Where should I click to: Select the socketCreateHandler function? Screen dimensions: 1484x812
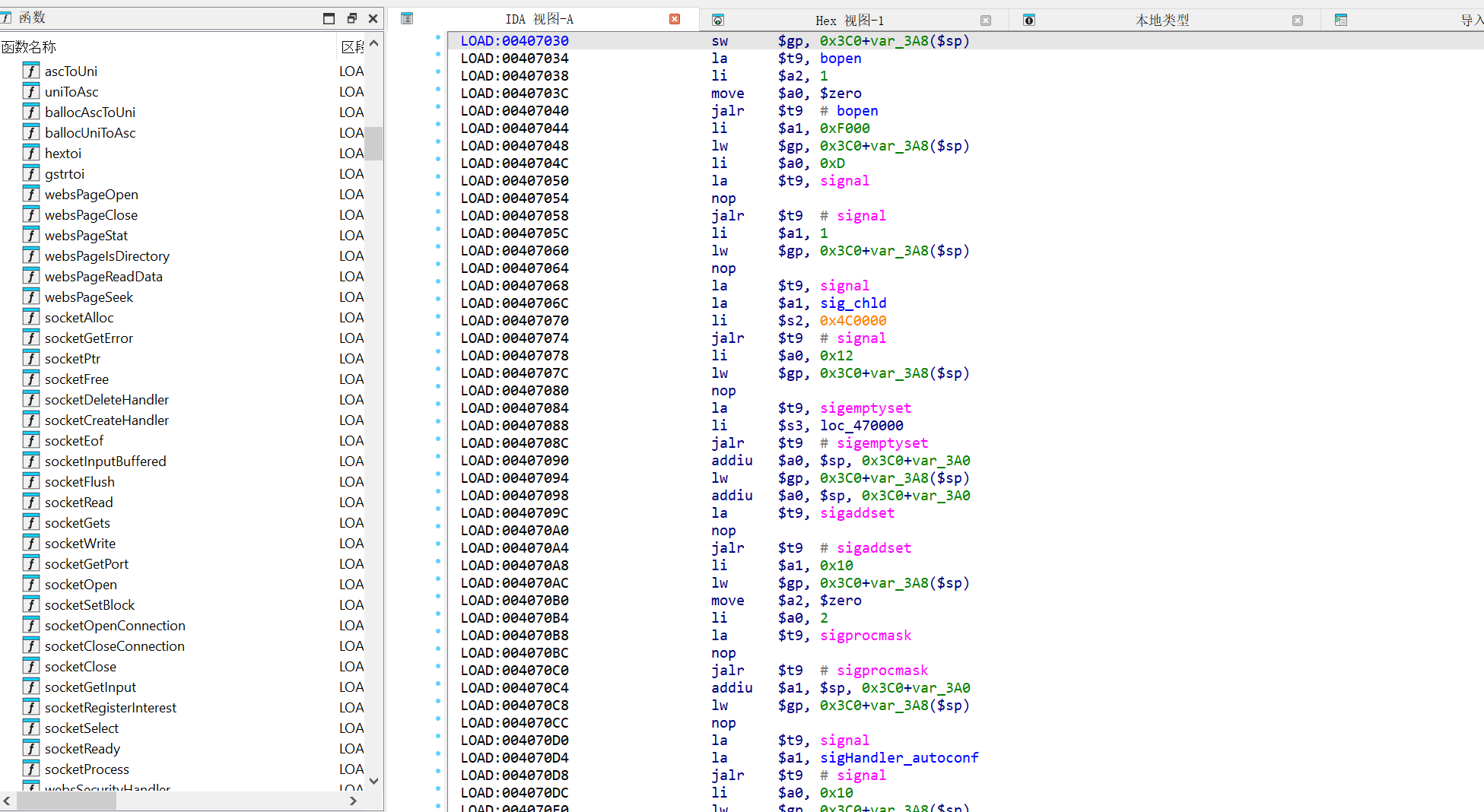pyautogui.click(x=106, y=420)
